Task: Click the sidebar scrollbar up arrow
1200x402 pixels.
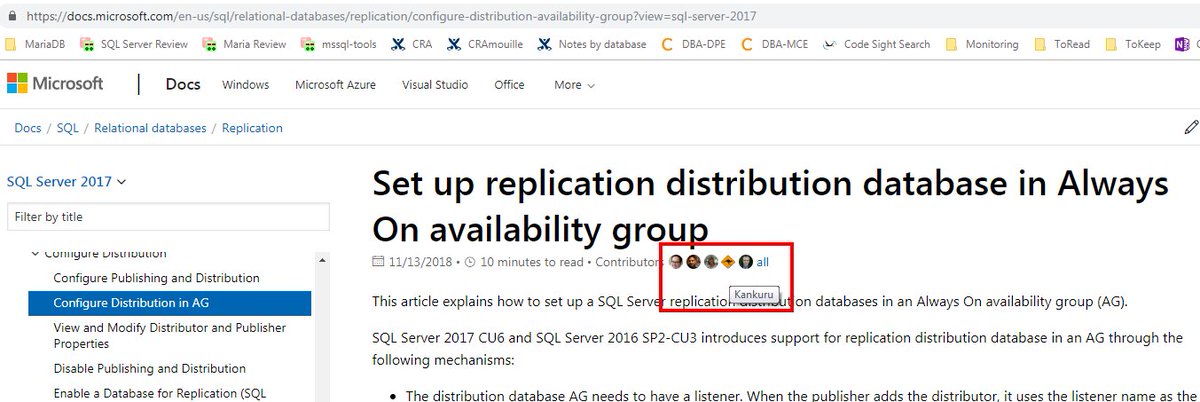Action: click(321, 260)
